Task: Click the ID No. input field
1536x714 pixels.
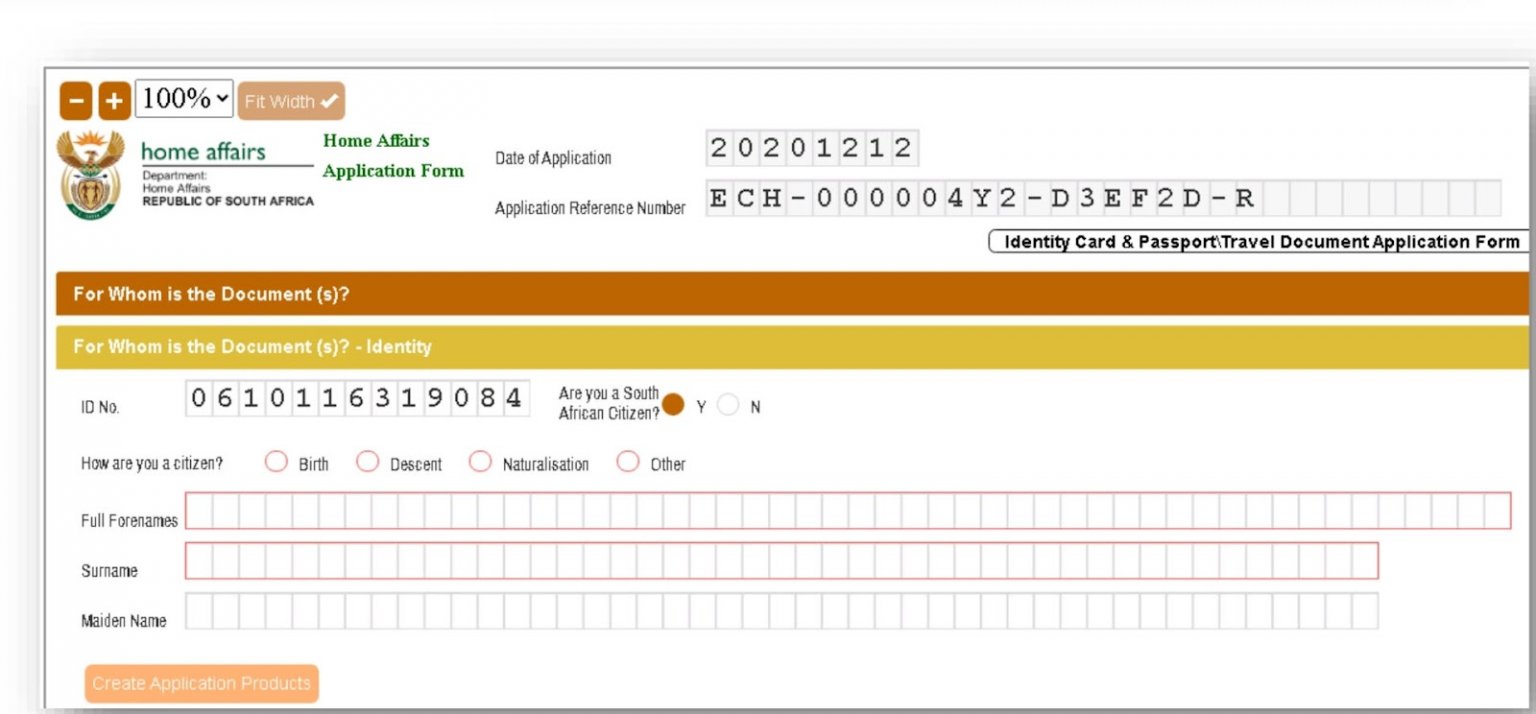Action: pyautogui.click(x=358, y=398)
